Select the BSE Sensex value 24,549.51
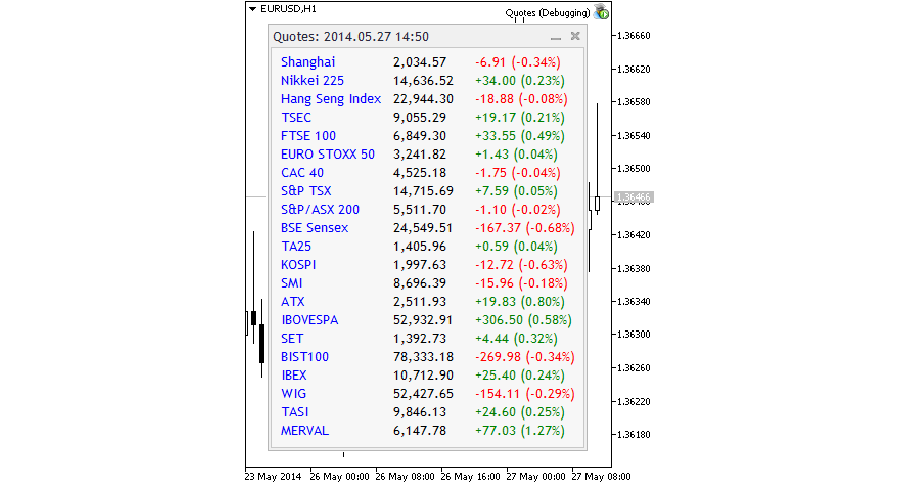920x485 pixels. [x=423, y=228]
